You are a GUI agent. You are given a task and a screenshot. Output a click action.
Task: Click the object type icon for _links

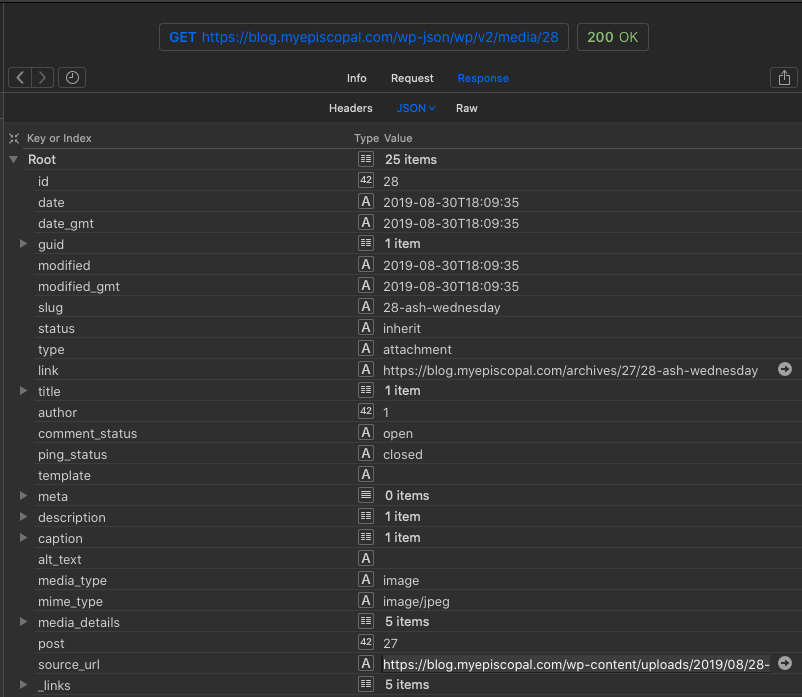[366, 684]
